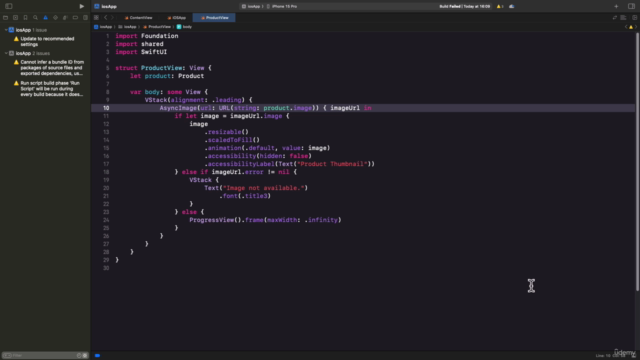
Task: Open the Report navigator icon
Action: tap(85, 18)
